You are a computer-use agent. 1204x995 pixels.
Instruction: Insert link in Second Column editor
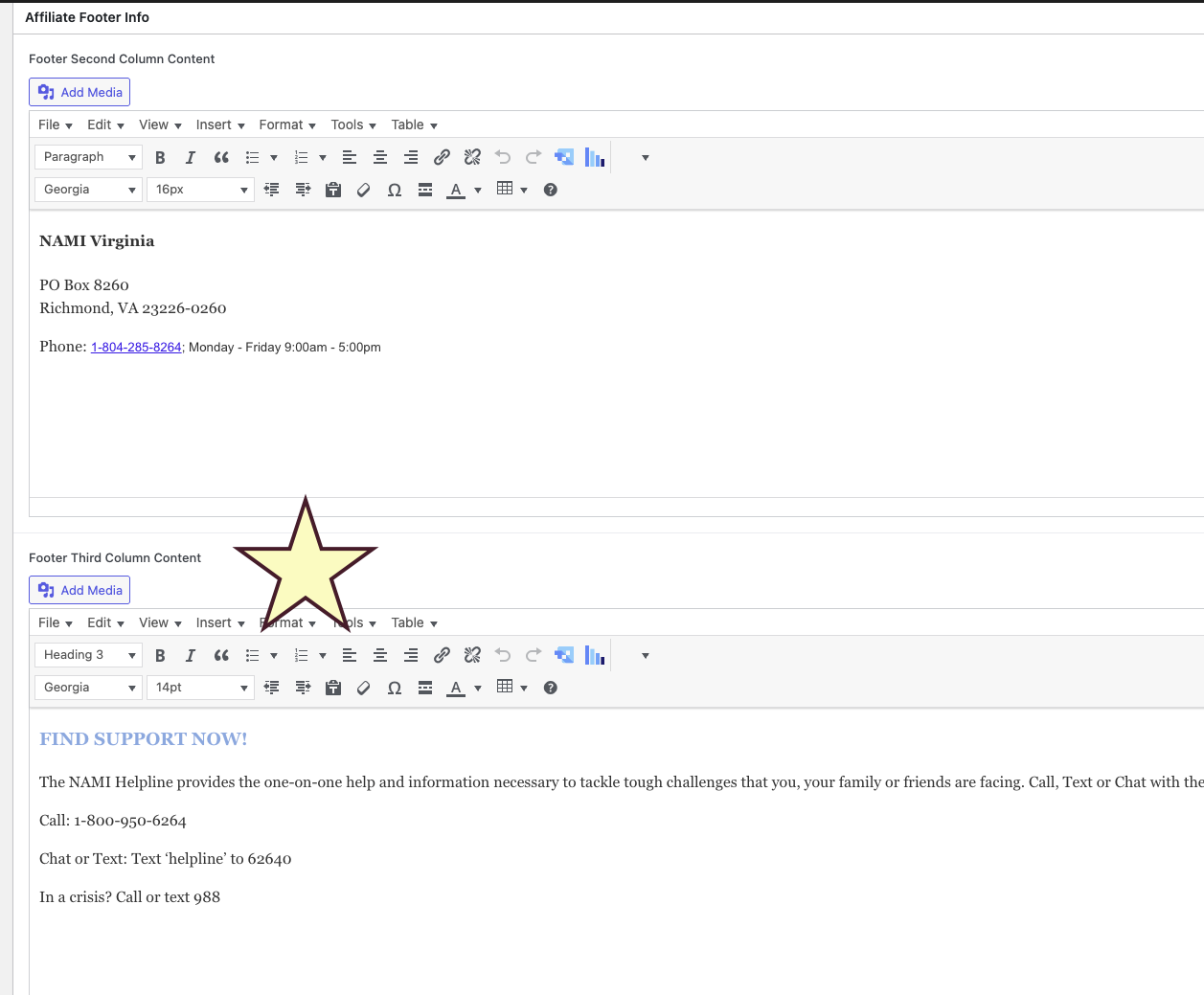pos(442,157)
